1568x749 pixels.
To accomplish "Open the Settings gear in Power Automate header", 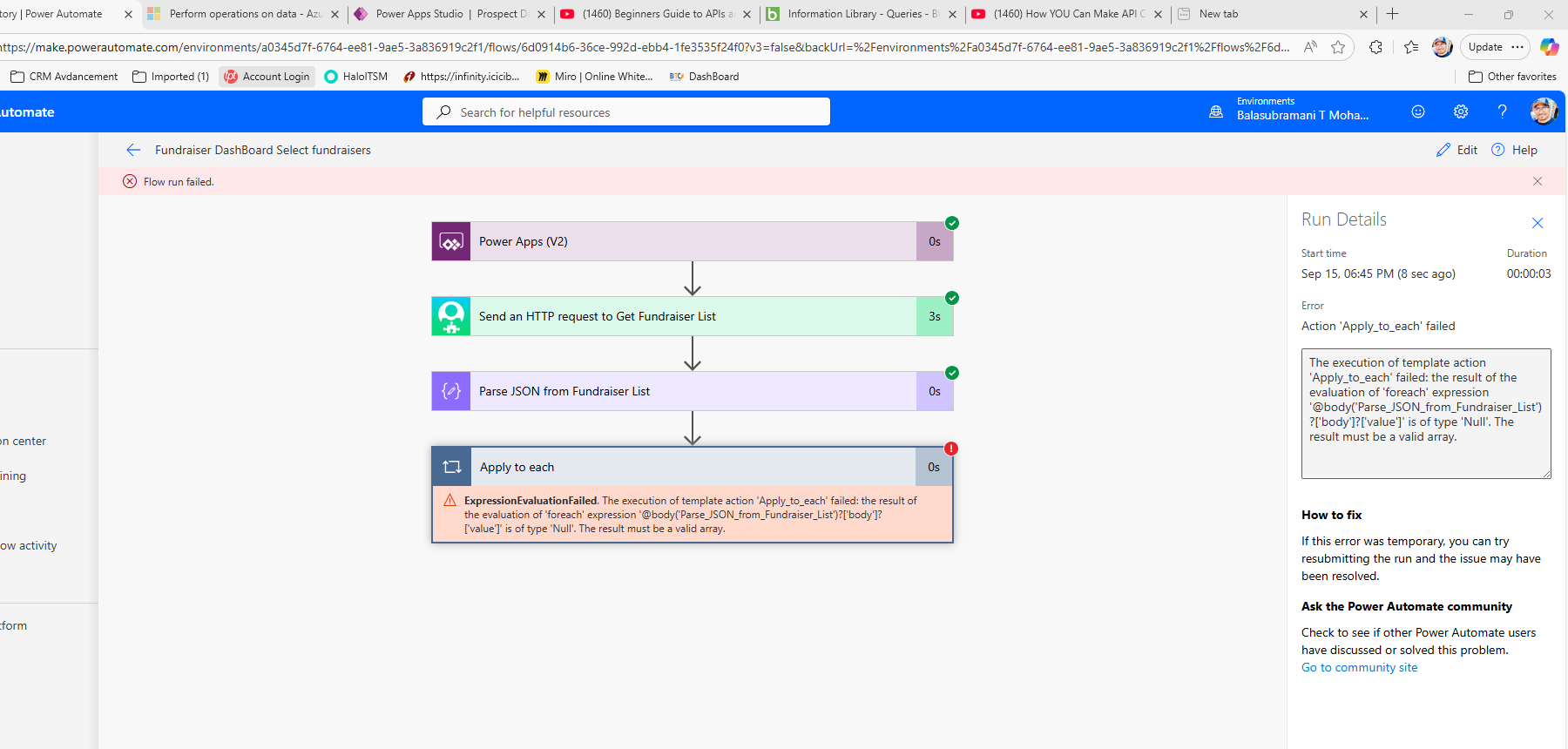I will pyautogui.click(x=1461, y=111).
